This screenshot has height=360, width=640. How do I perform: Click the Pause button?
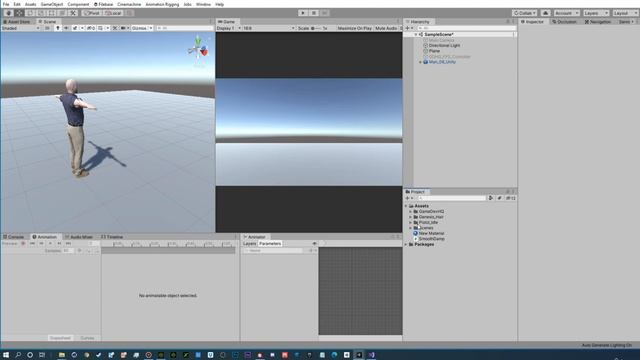pyautogui.click(x=314, y=13)
